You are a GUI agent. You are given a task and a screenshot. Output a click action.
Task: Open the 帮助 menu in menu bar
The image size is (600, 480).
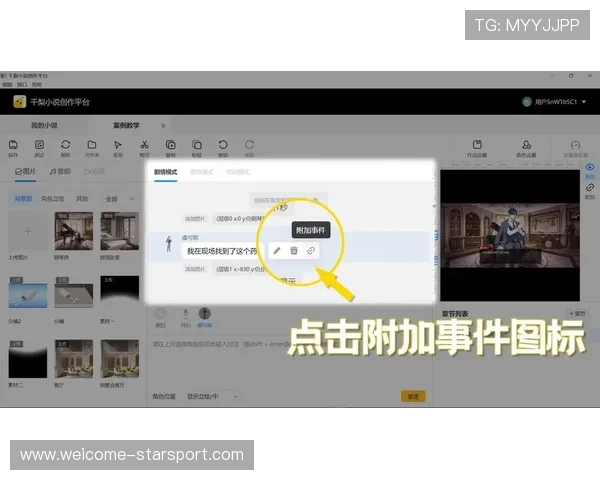[37, 85]
